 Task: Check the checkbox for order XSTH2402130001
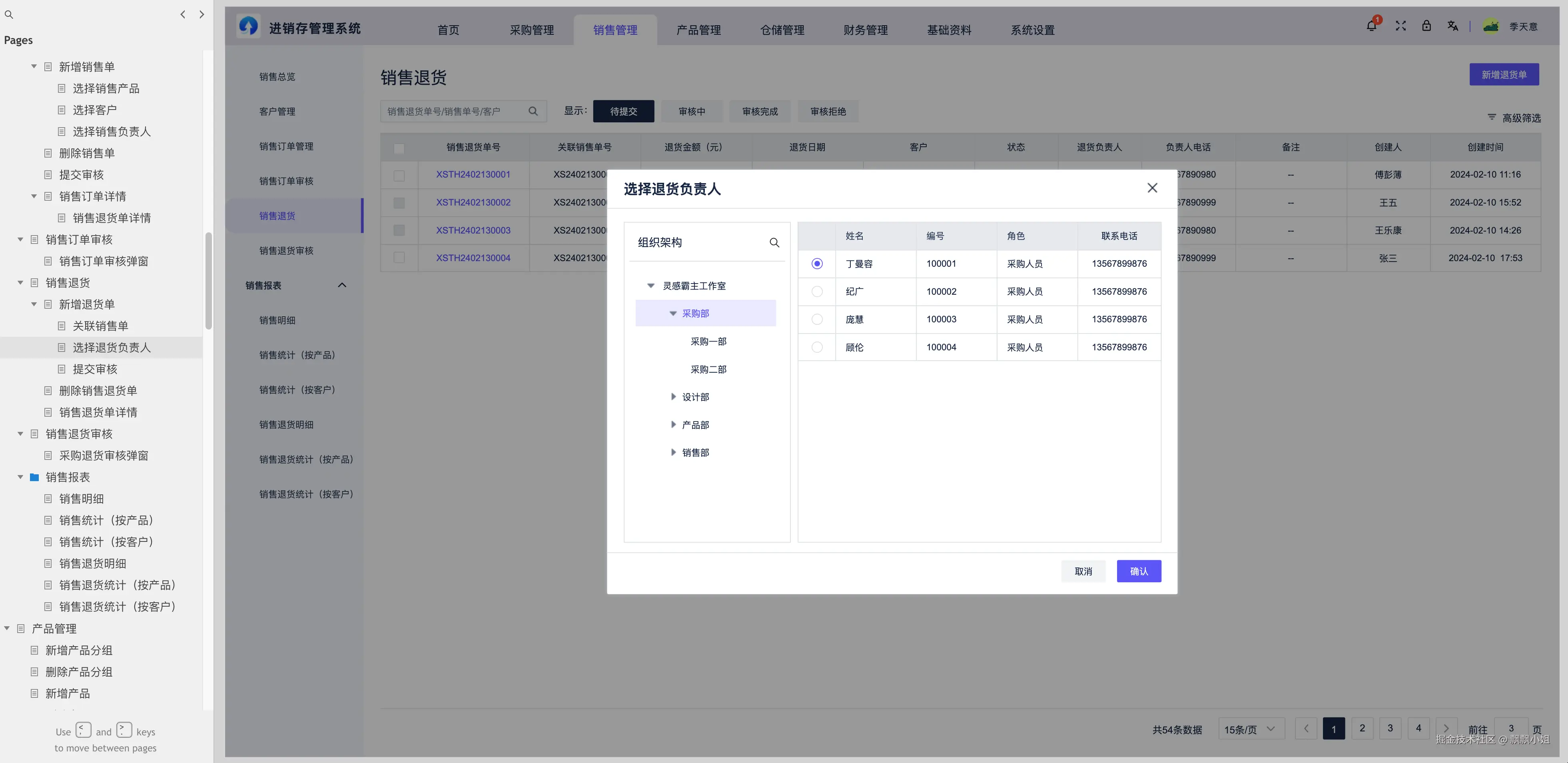399,175
